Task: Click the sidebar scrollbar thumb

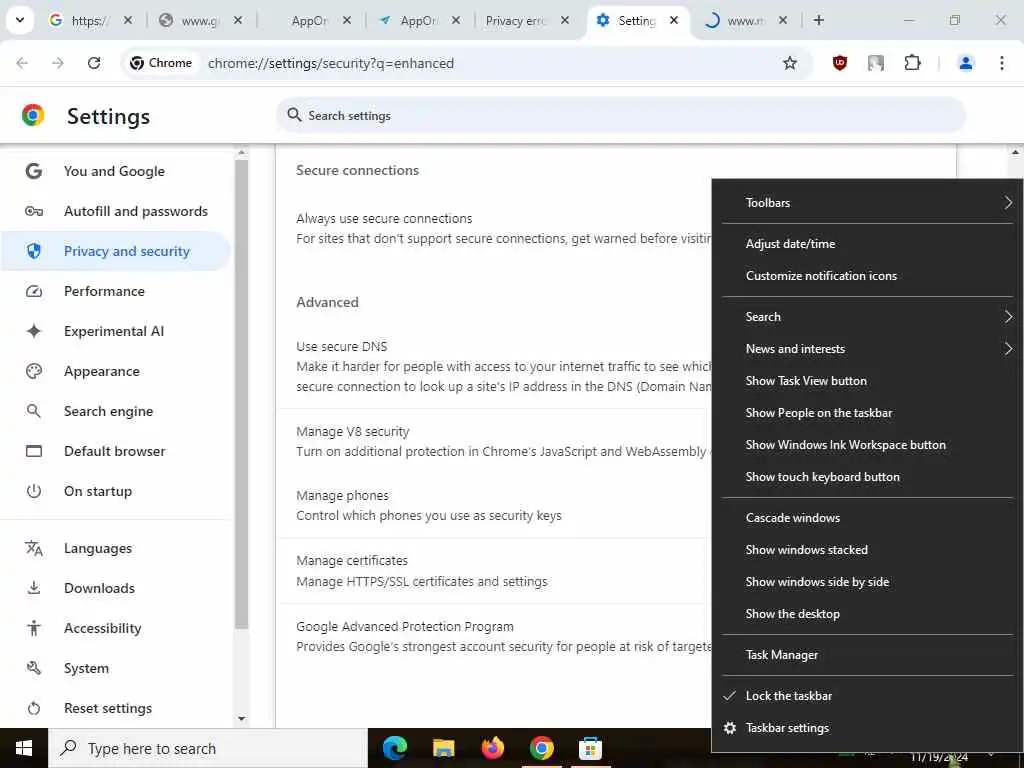Action: tap(242, 394)
